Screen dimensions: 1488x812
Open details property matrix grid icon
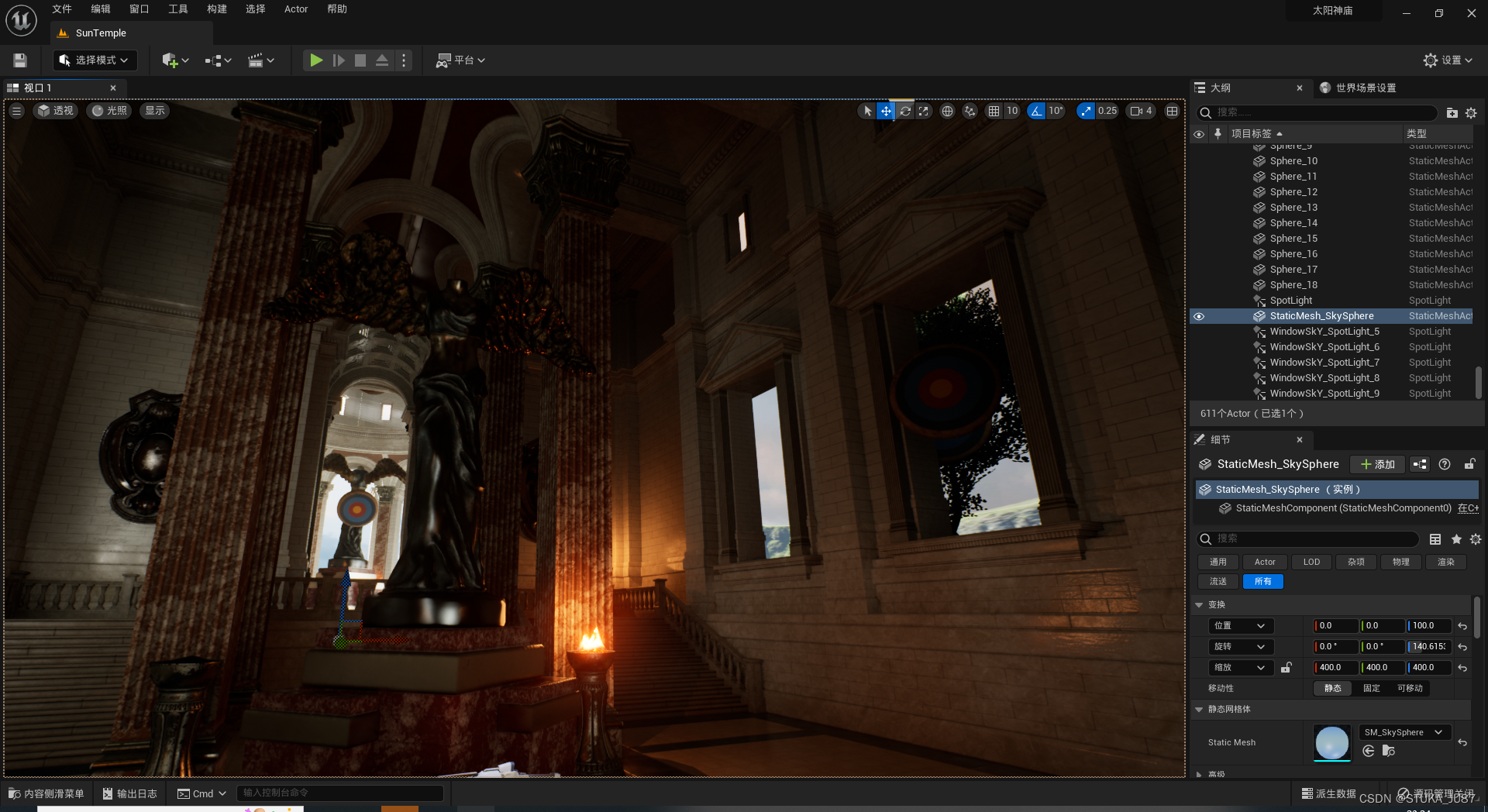click(1435, 539)
